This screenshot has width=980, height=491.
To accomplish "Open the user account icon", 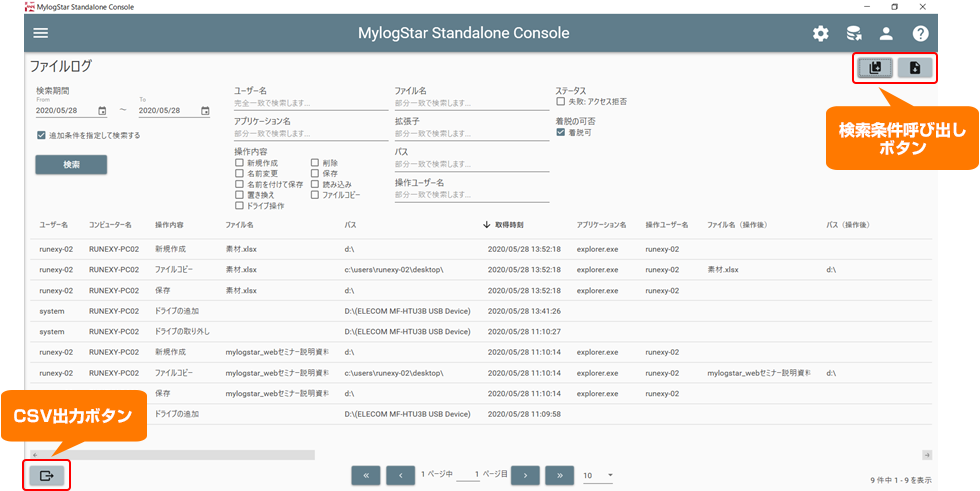I will pyautogui.click(x=887, y=34).
